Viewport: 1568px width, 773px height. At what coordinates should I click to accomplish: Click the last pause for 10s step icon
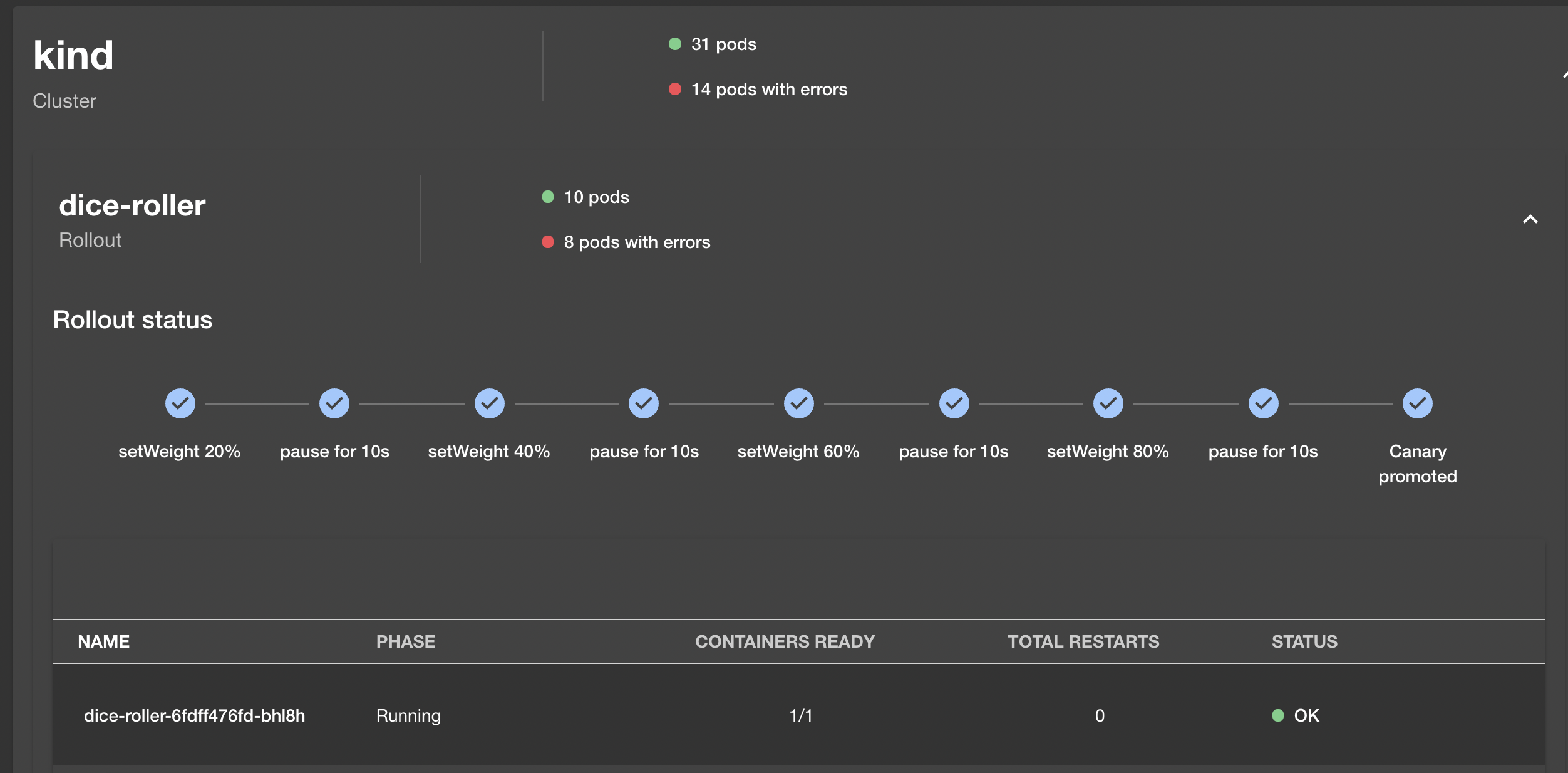click(1263, 403)
